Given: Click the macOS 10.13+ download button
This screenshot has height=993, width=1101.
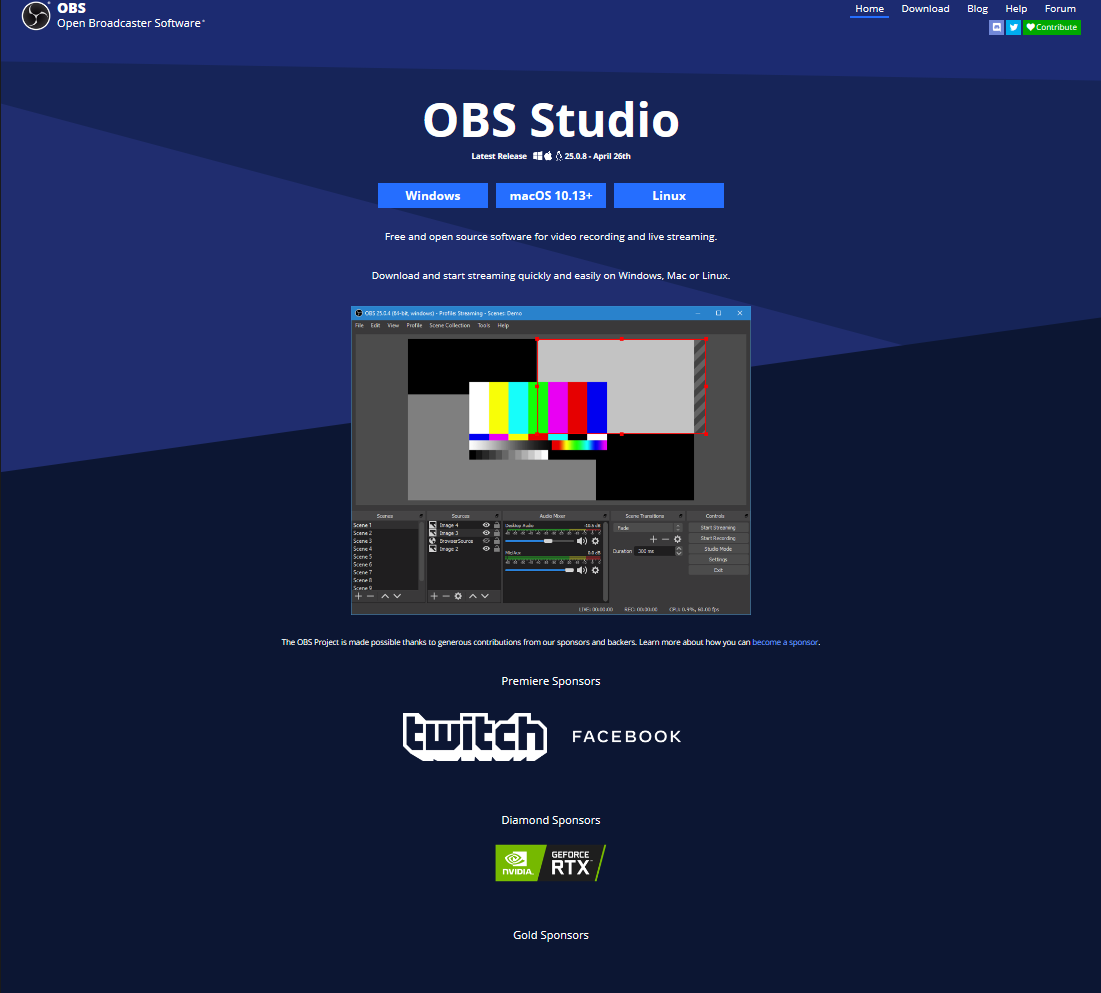Looking at the screenshot, I should tap(550, 196).
